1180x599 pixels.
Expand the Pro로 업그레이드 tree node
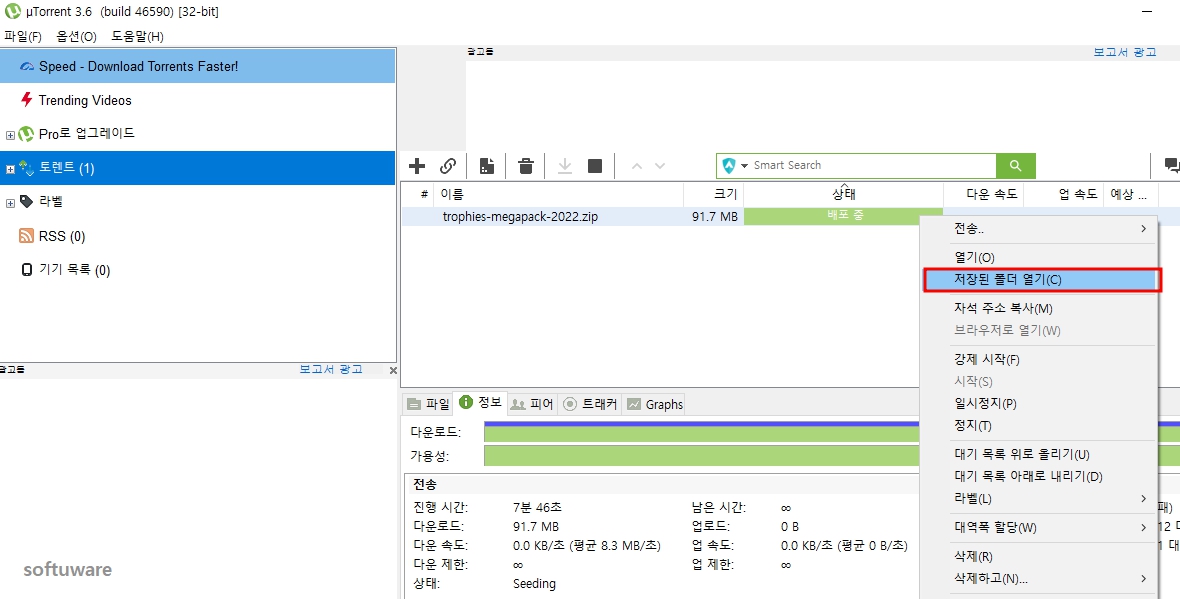click(10, 135)
